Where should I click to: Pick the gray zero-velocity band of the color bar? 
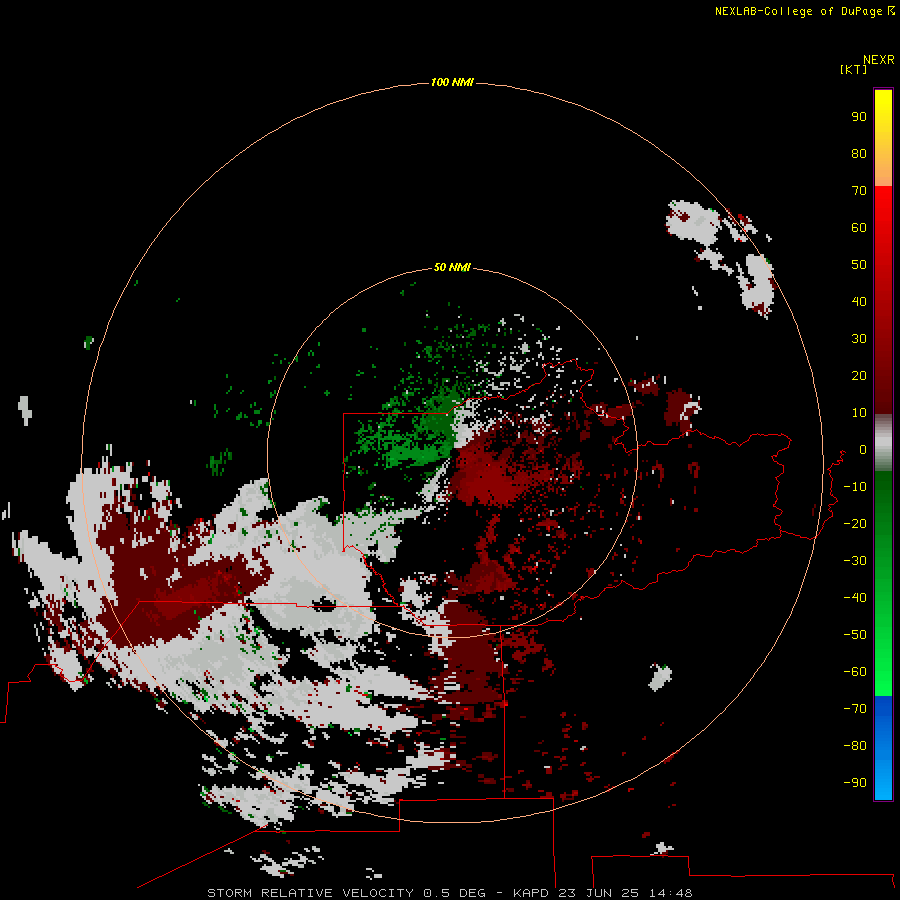point(883,443)
